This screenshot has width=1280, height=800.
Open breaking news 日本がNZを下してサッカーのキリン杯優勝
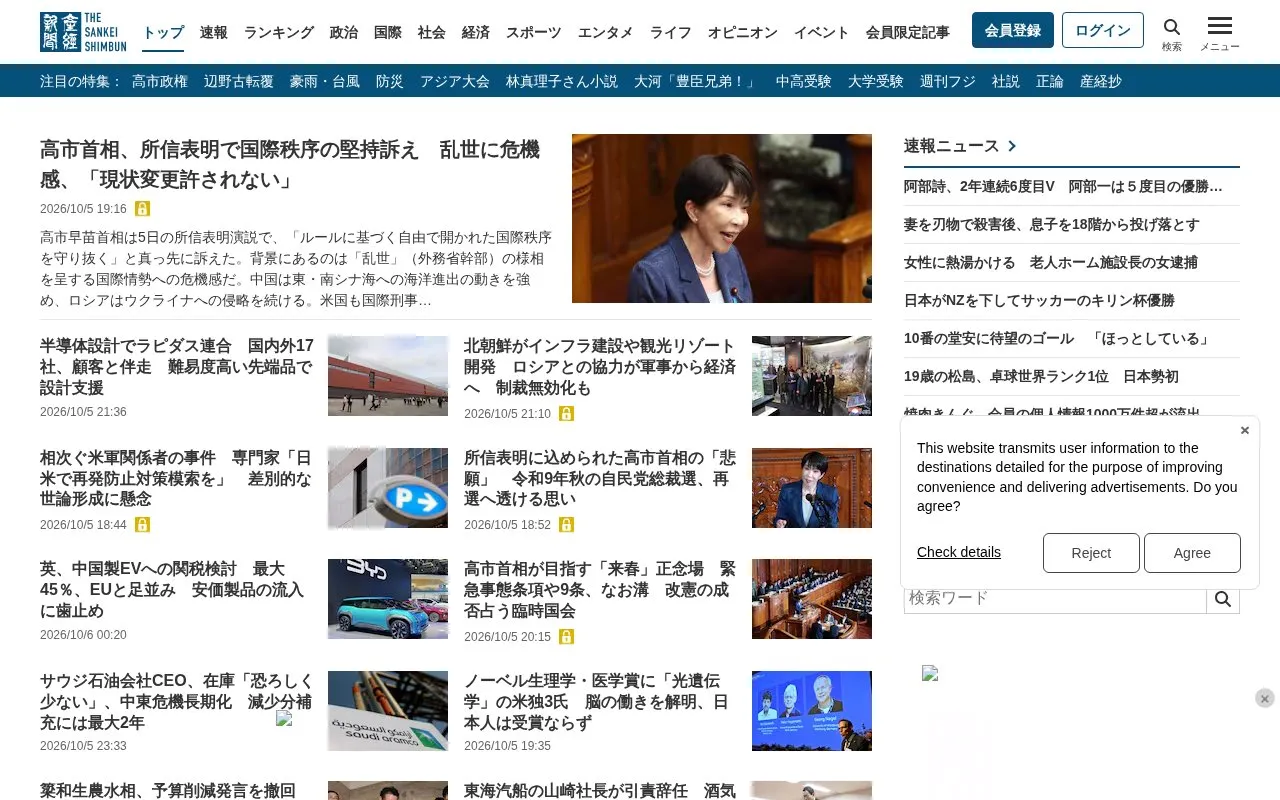point(1039,300)
